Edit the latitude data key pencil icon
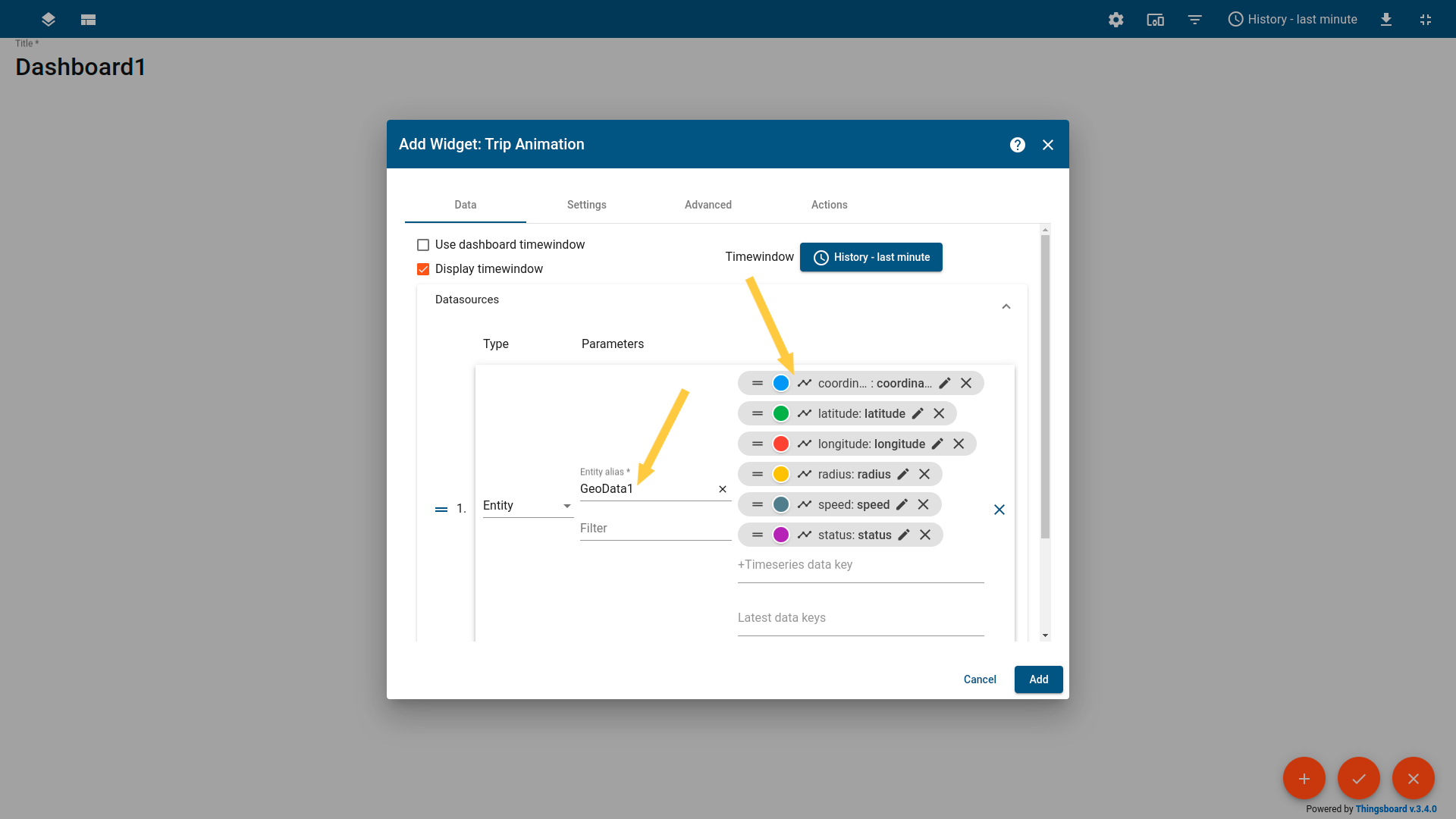Viewport: 1456px width, 819px height. pos(918,413)
